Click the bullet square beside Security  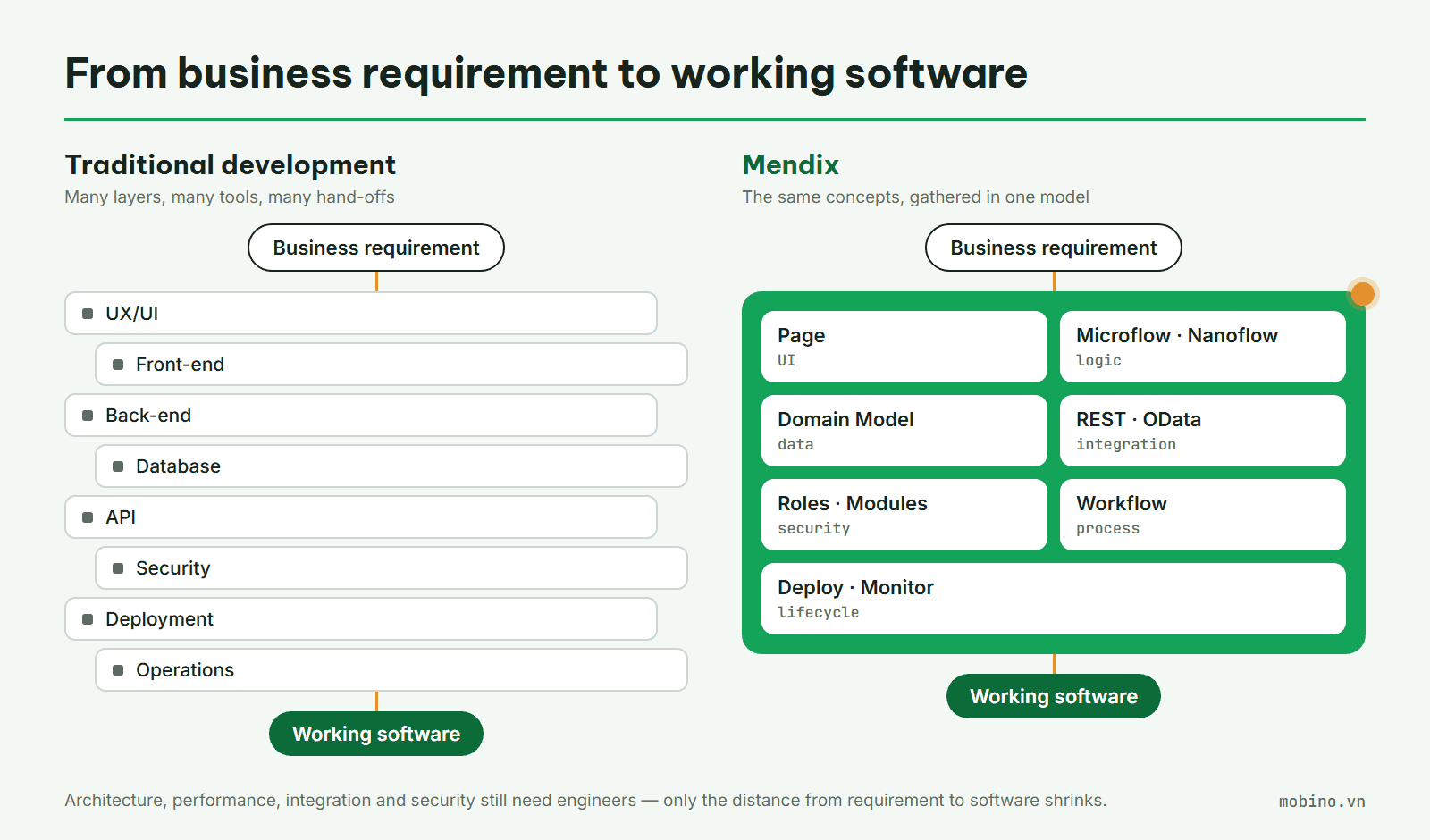point(118,568)
